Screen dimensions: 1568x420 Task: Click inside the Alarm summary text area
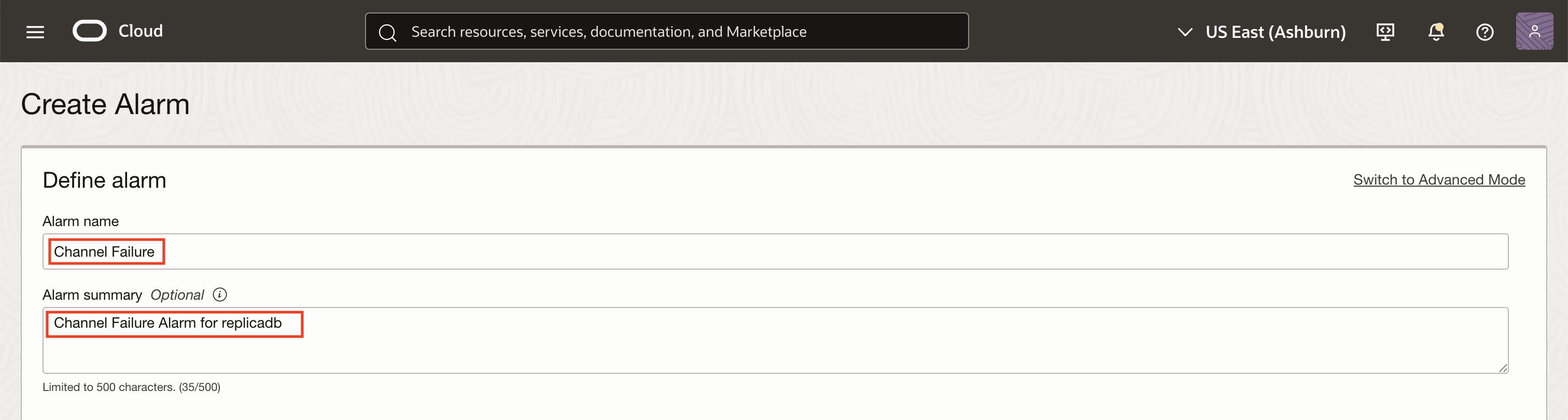click(x=791, y=347)
